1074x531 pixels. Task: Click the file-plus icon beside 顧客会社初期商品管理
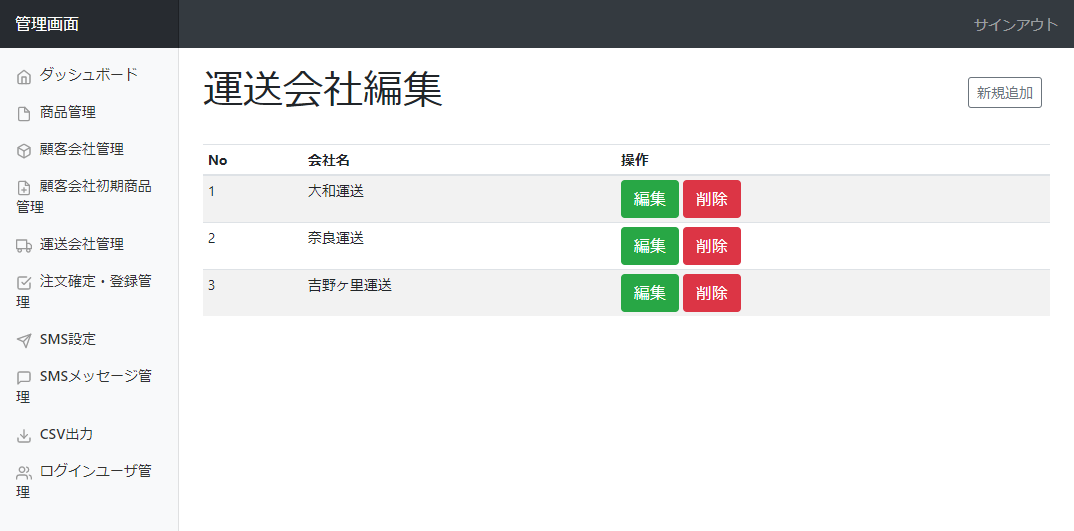[24, 188]
